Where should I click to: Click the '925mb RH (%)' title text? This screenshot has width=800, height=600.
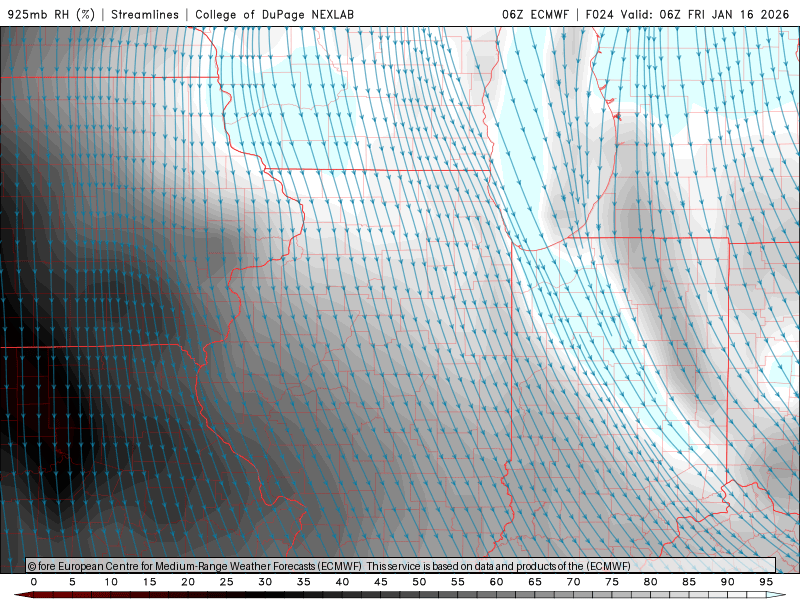pos(52,14)
